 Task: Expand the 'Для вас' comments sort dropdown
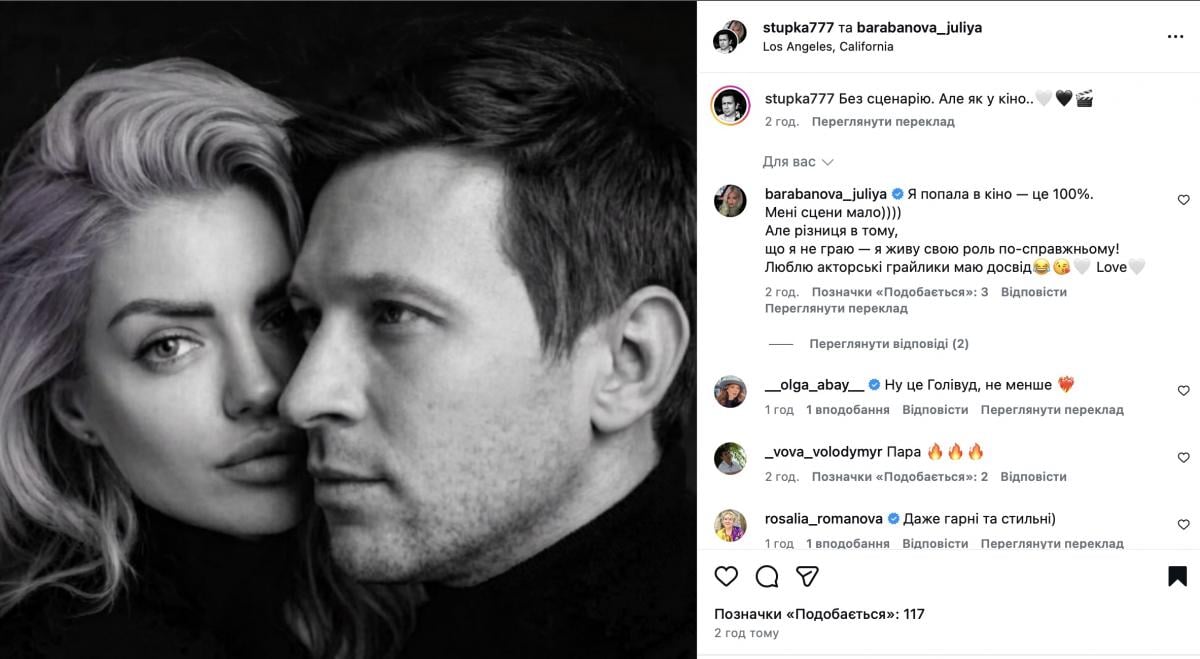click(x=798, y=162)
